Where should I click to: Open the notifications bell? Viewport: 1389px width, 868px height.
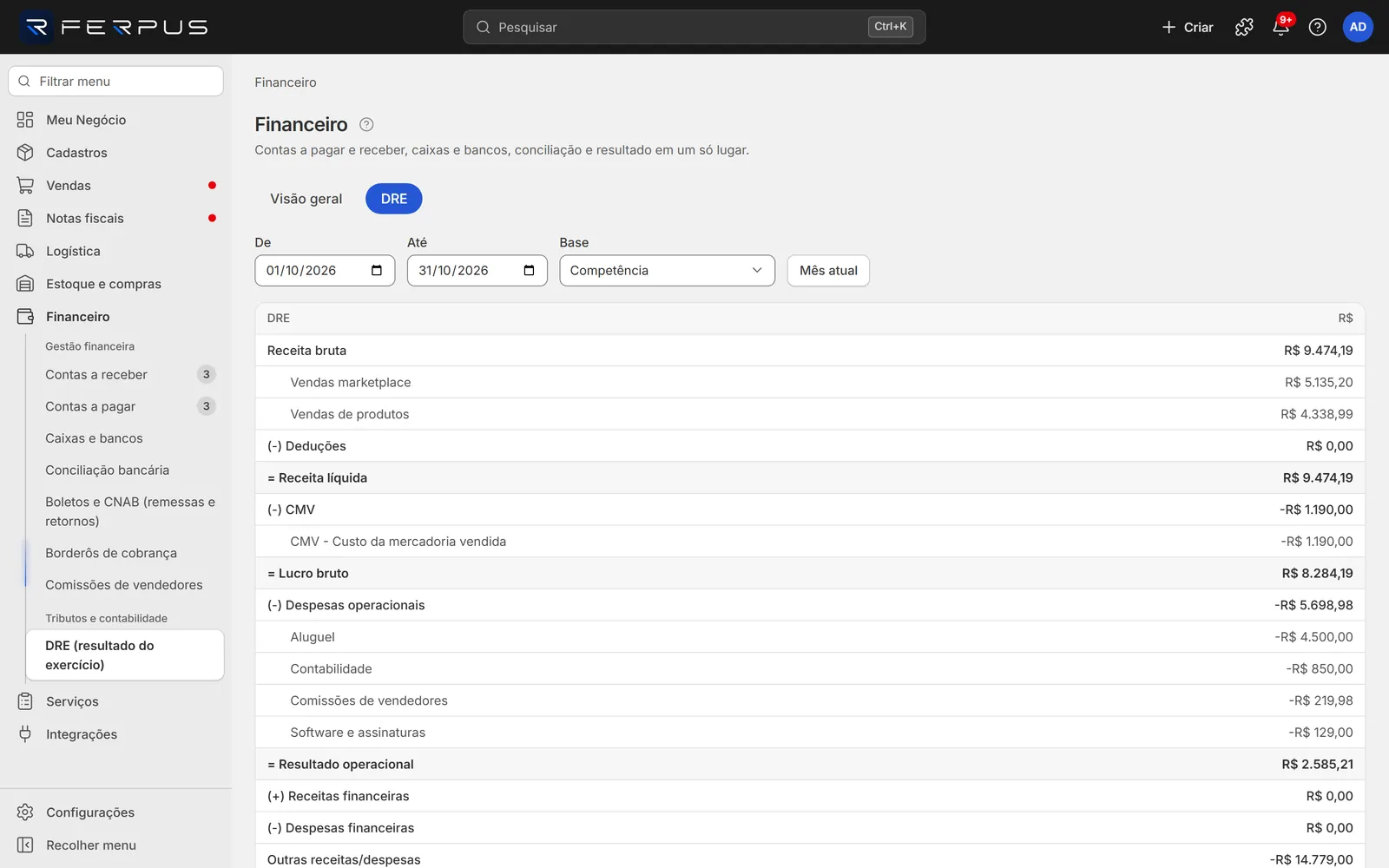[1280, 27]
